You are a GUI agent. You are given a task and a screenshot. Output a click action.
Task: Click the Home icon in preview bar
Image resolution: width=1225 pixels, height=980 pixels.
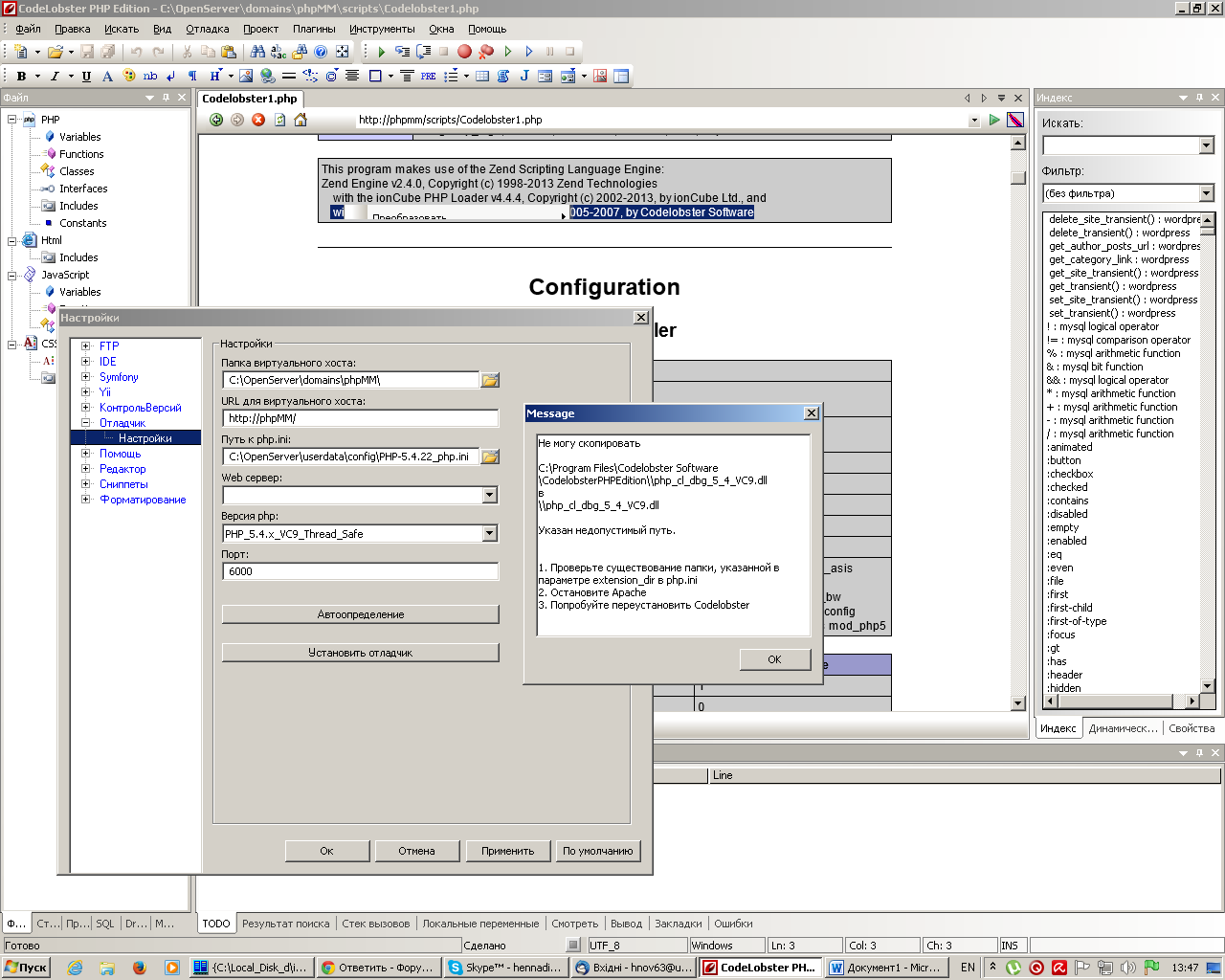click(301, 120)
